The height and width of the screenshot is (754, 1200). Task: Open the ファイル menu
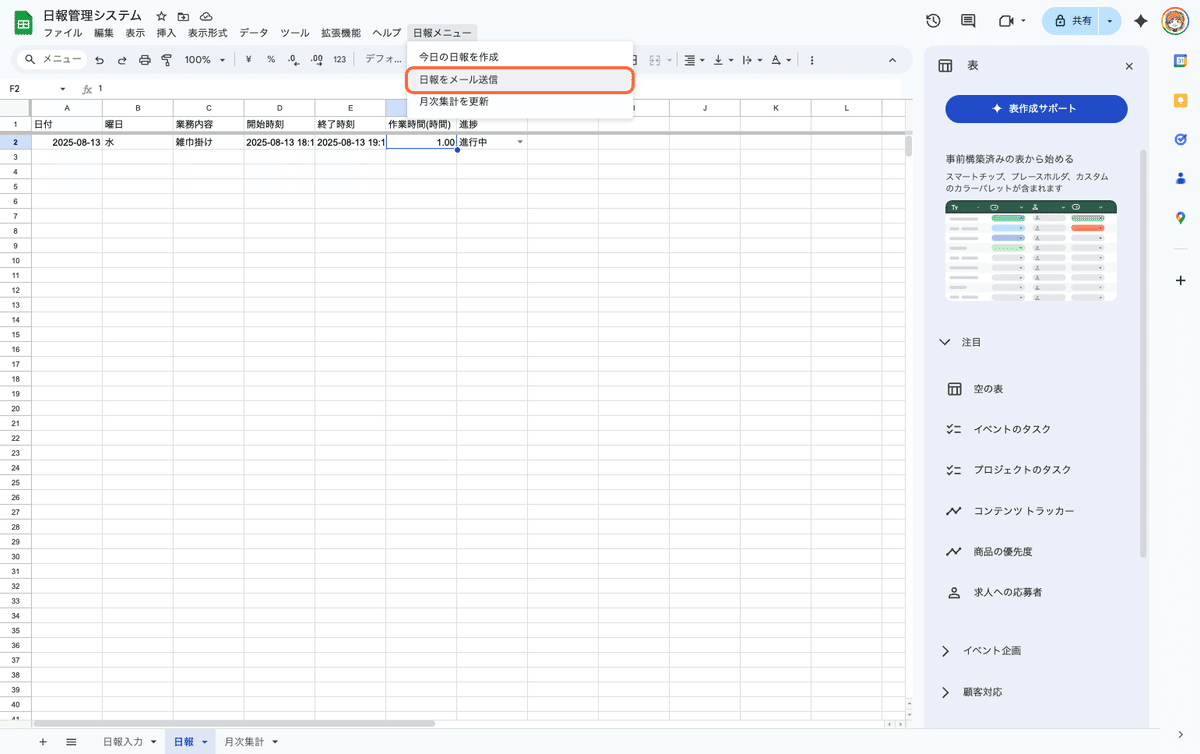tap(63, 33)
